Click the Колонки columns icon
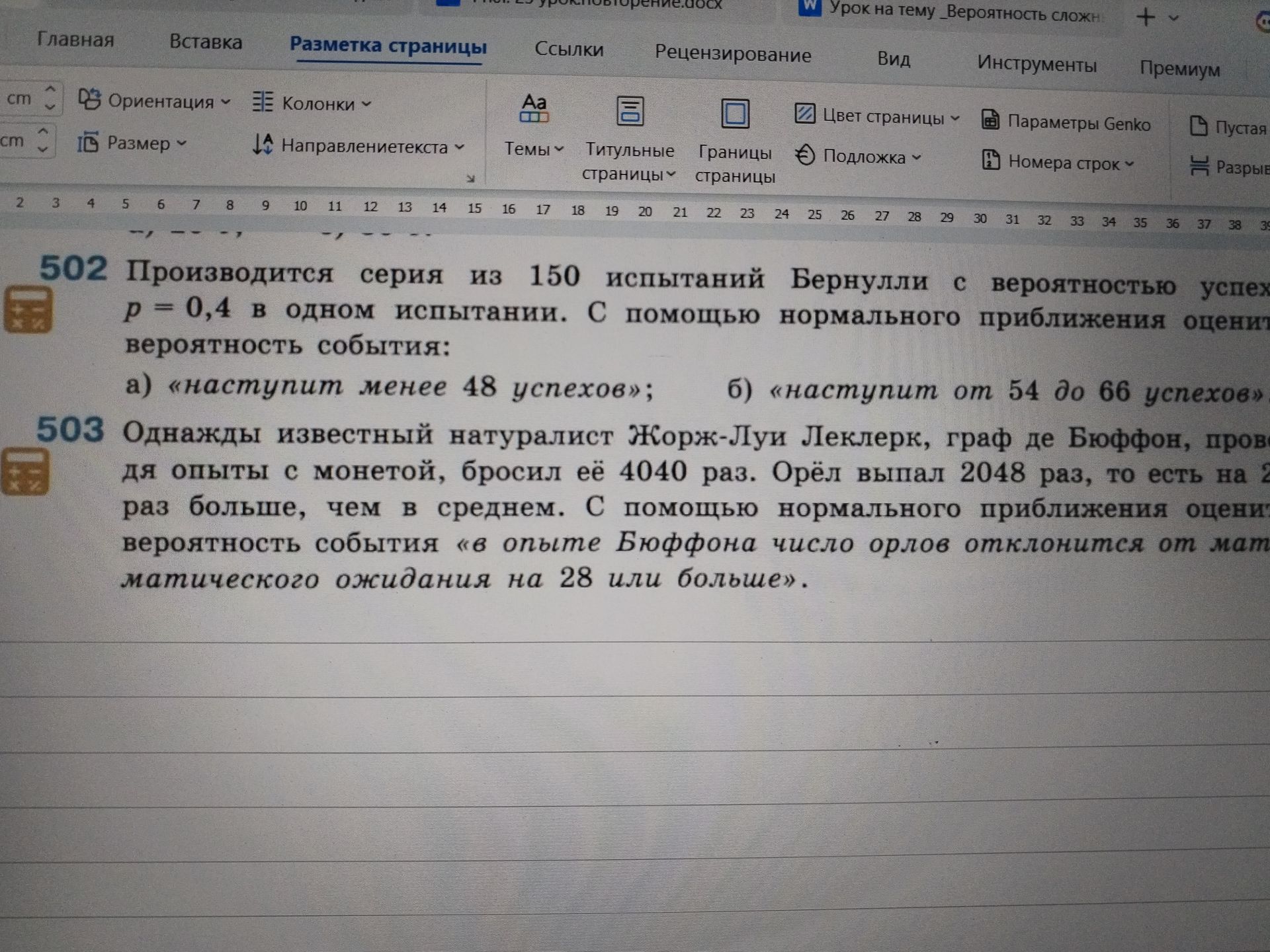 [263, 102]
